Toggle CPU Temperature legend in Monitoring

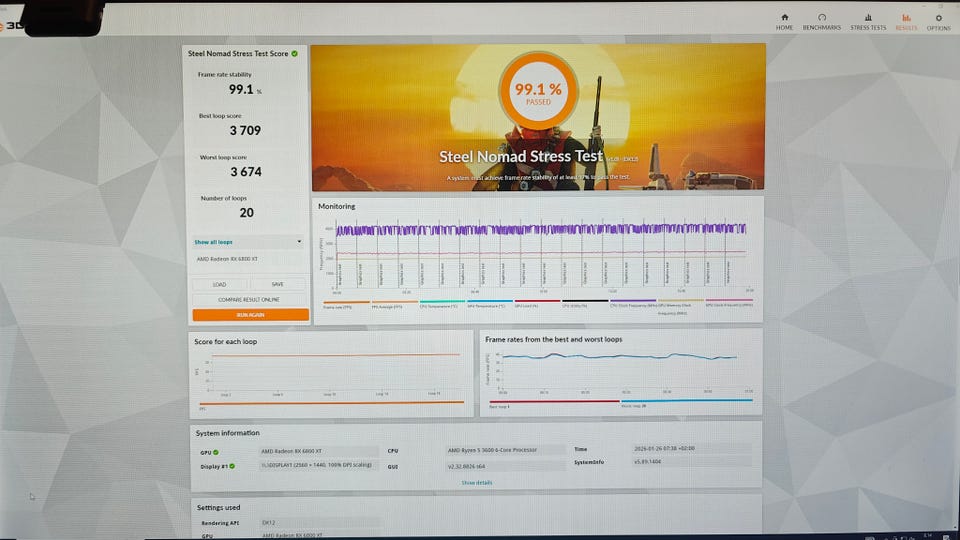[x=441, y=304]
